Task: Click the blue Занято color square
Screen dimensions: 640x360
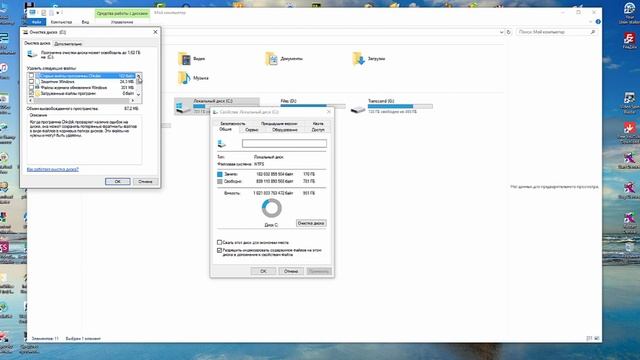Action: pyautogui.click(x=220, y=174)
